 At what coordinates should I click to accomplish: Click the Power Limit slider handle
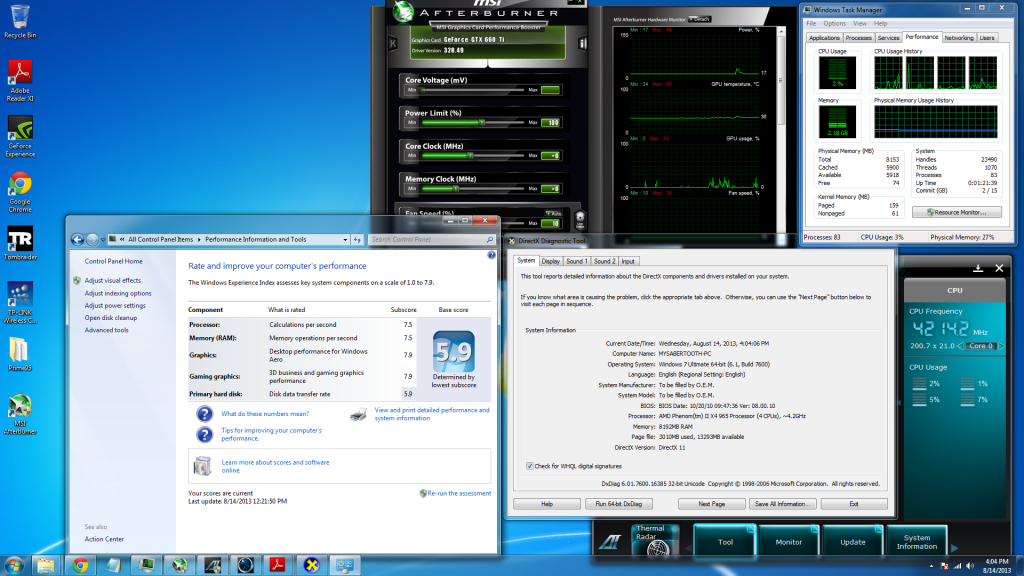coord(483,123)
